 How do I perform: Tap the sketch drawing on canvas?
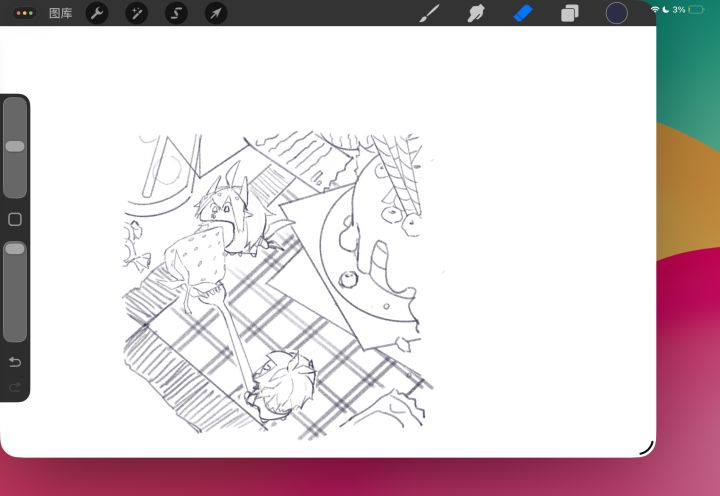point(276,285)
